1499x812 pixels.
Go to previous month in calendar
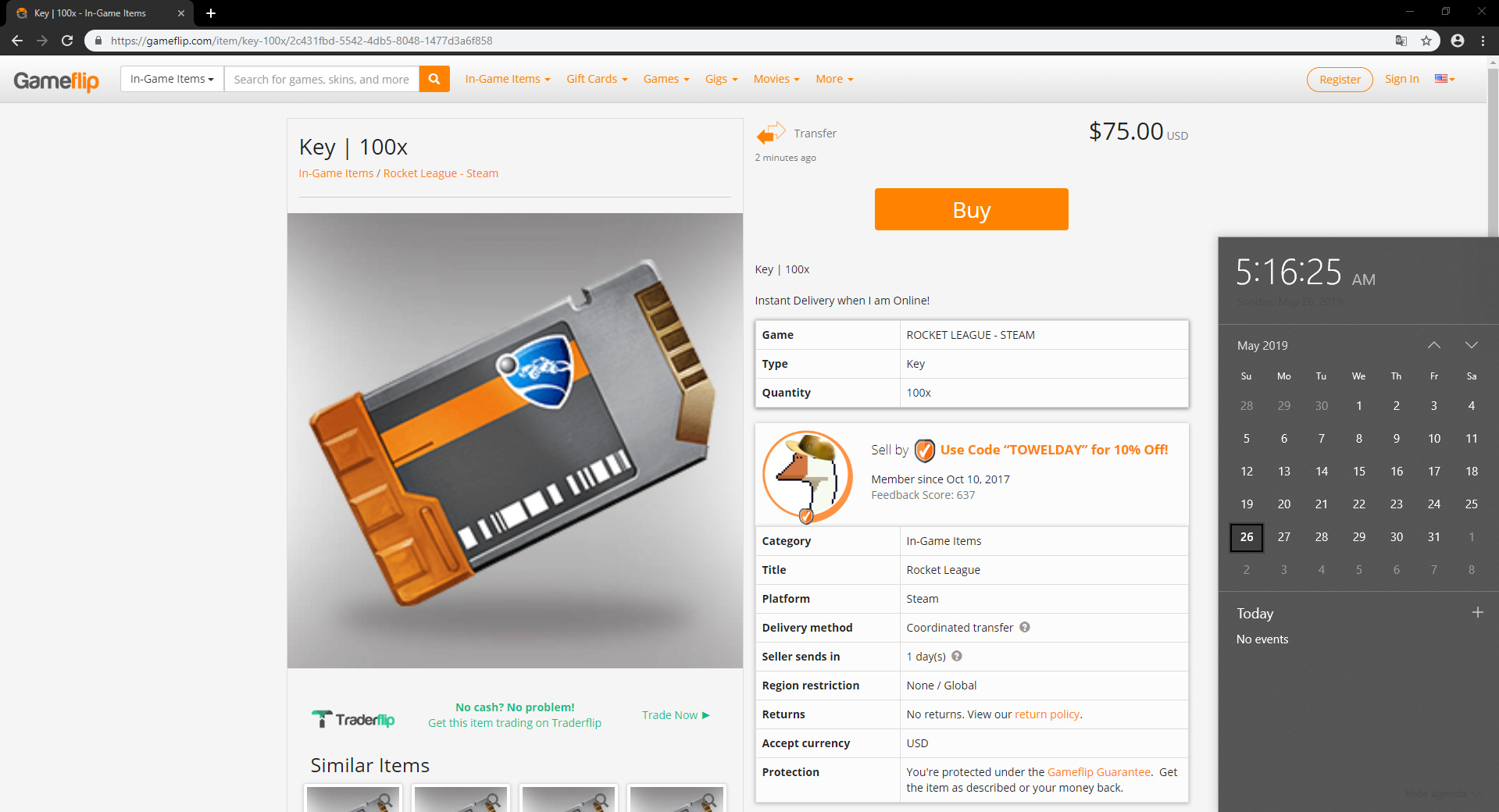1434,345
